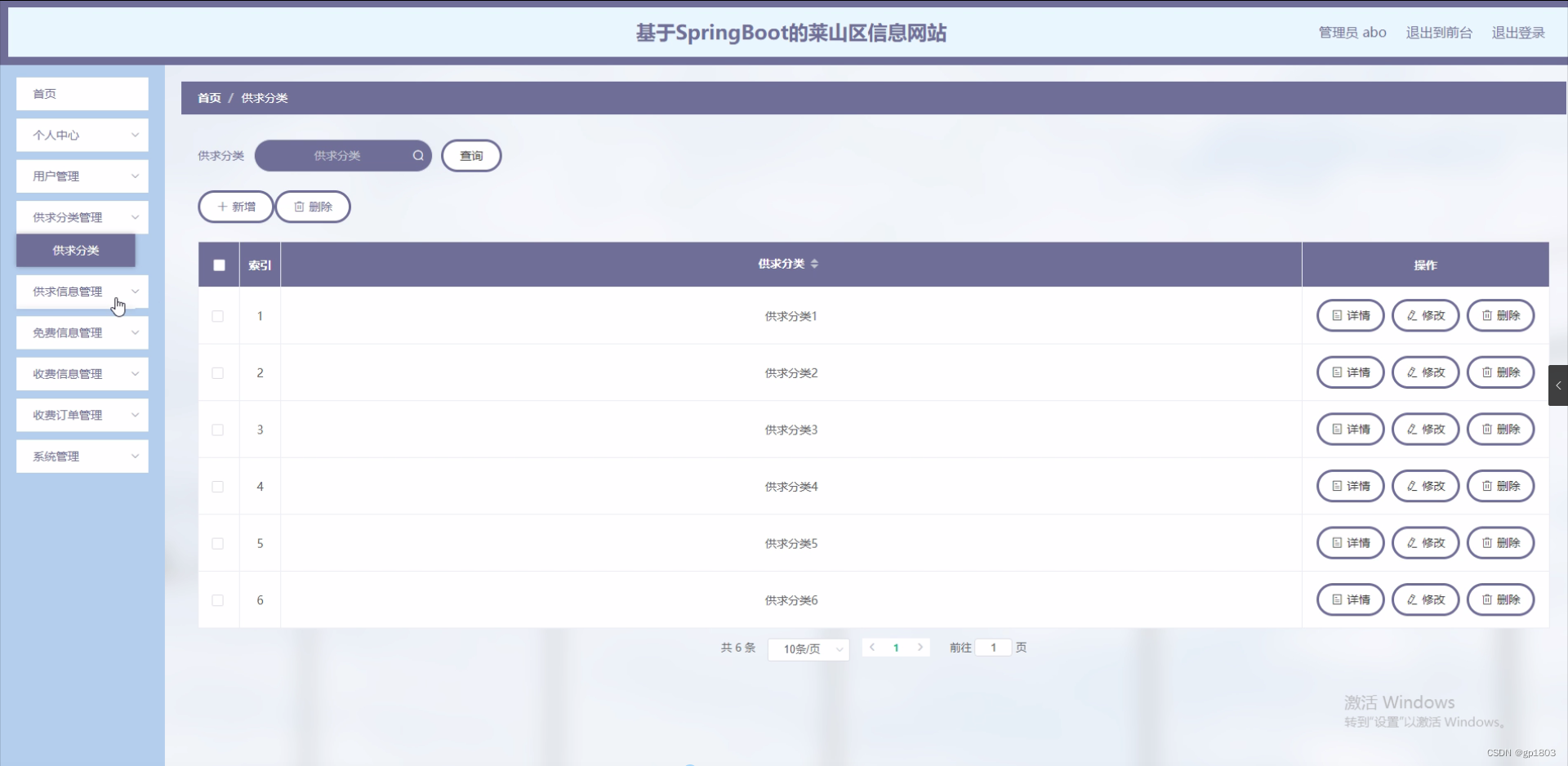Select the 供求分类 submenu item
The height and width of the screenshot is (766, 1568).
[76, 251]
